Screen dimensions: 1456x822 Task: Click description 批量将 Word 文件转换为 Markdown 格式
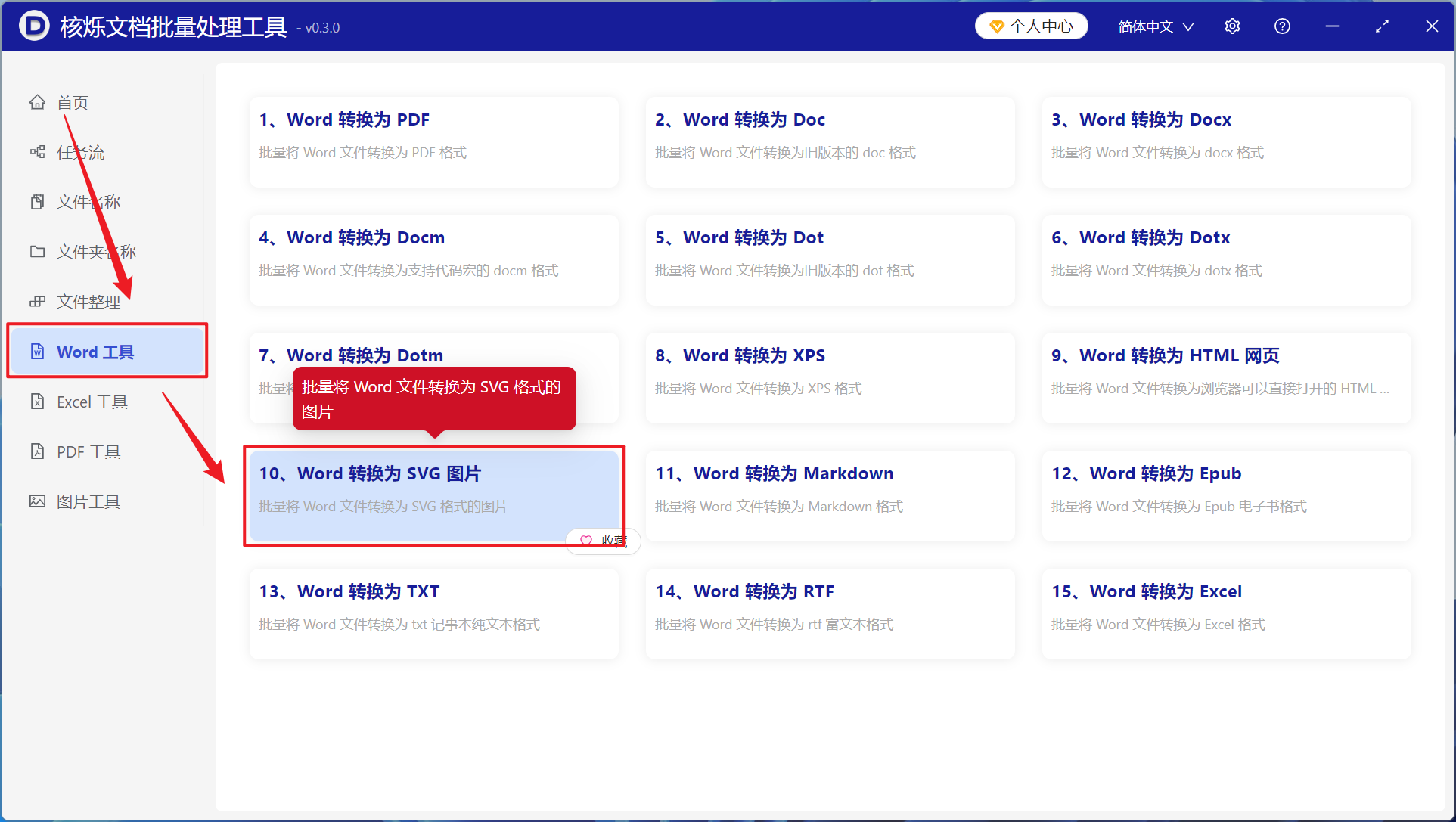(x=779, y=507)
